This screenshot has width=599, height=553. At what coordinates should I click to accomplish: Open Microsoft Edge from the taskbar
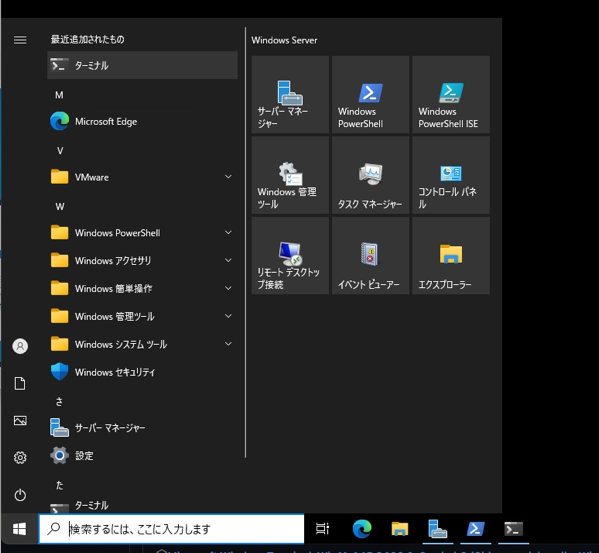(362, 529)
